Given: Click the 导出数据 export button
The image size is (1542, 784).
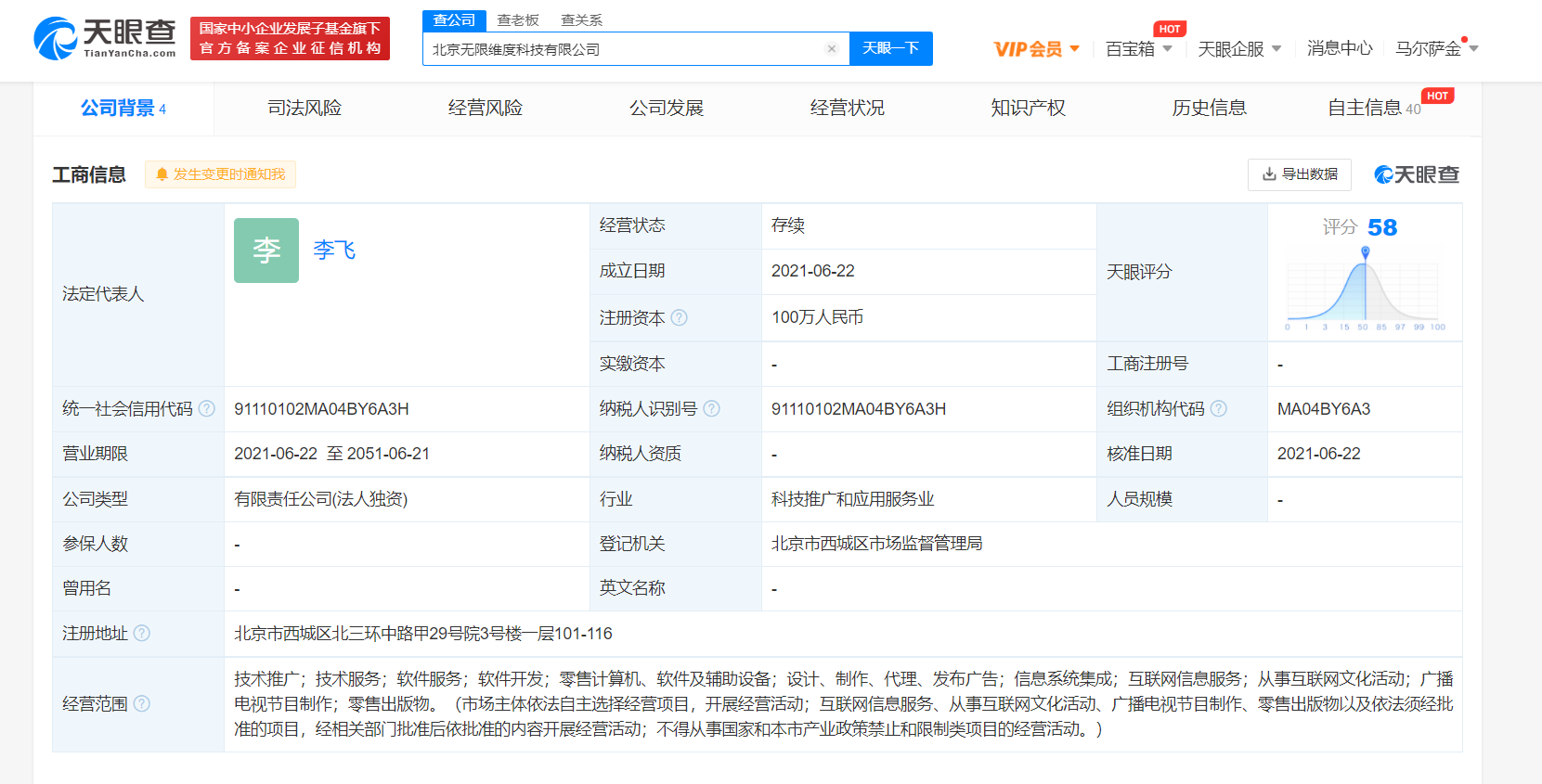Looking at the screenshot, I should [x=1300, y=174].
